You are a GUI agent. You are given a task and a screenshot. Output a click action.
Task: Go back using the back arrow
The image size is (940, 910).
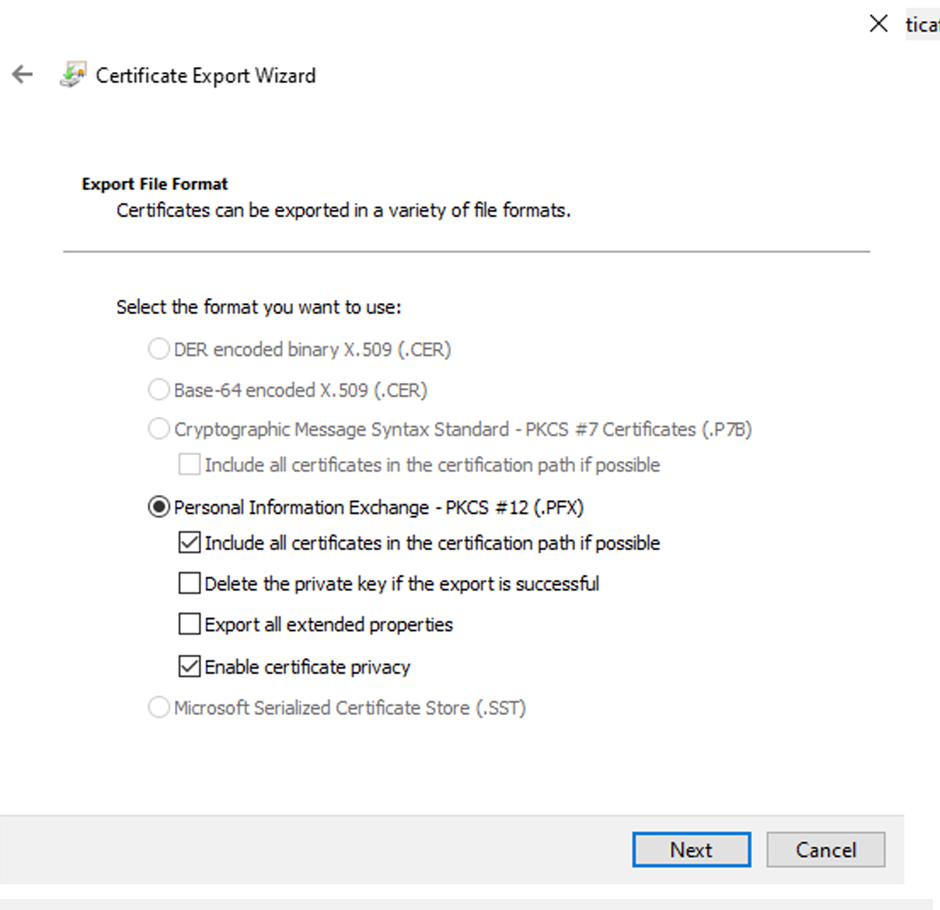[x=22, y=75]
